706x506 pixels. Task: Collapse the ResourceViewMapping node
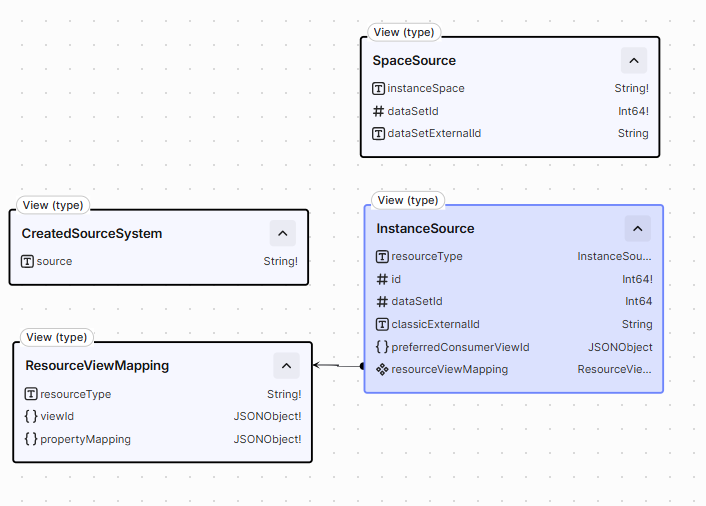(286, 366)
